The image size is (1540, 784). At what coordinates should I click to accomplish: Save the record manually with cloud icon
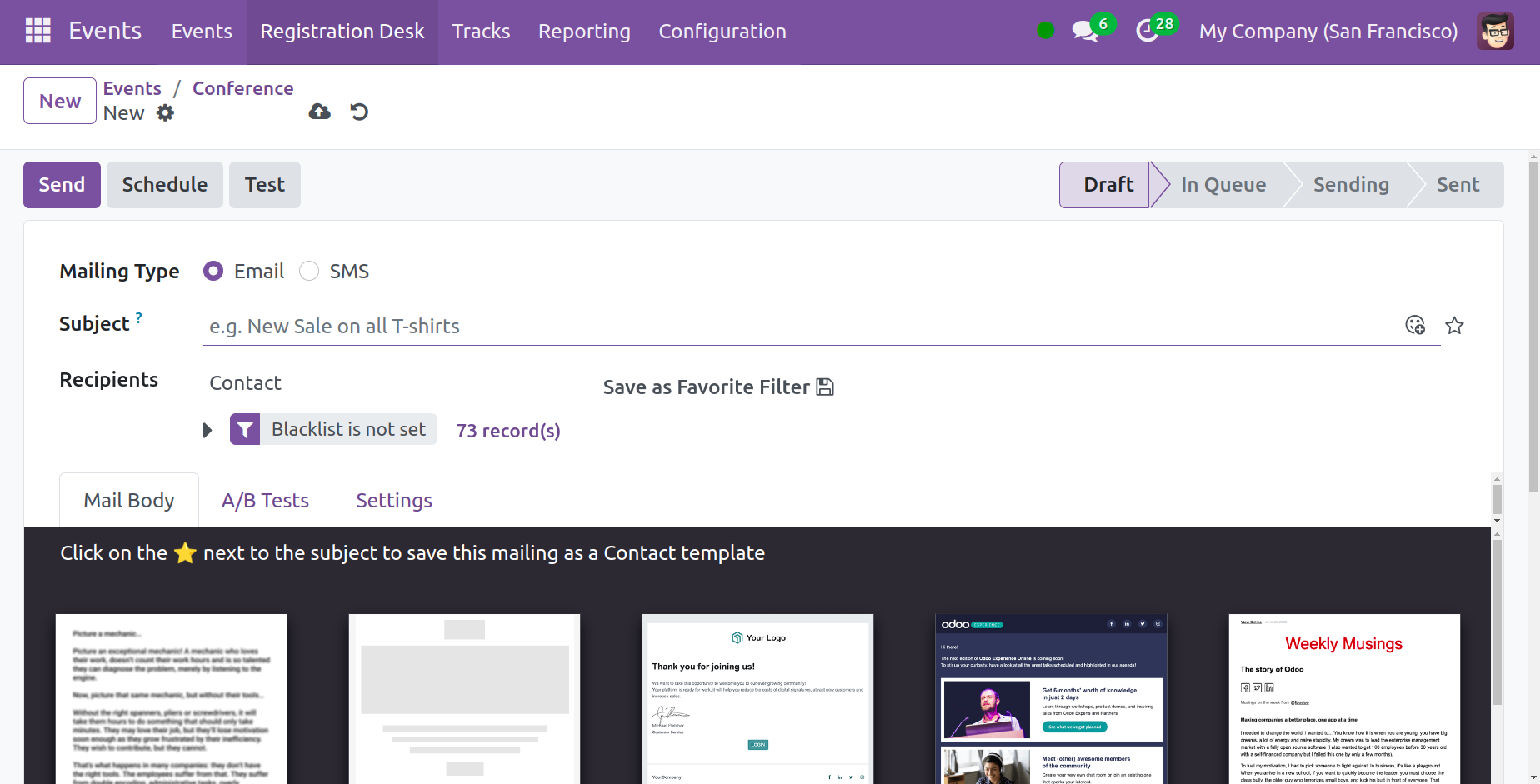click(320, 112)
